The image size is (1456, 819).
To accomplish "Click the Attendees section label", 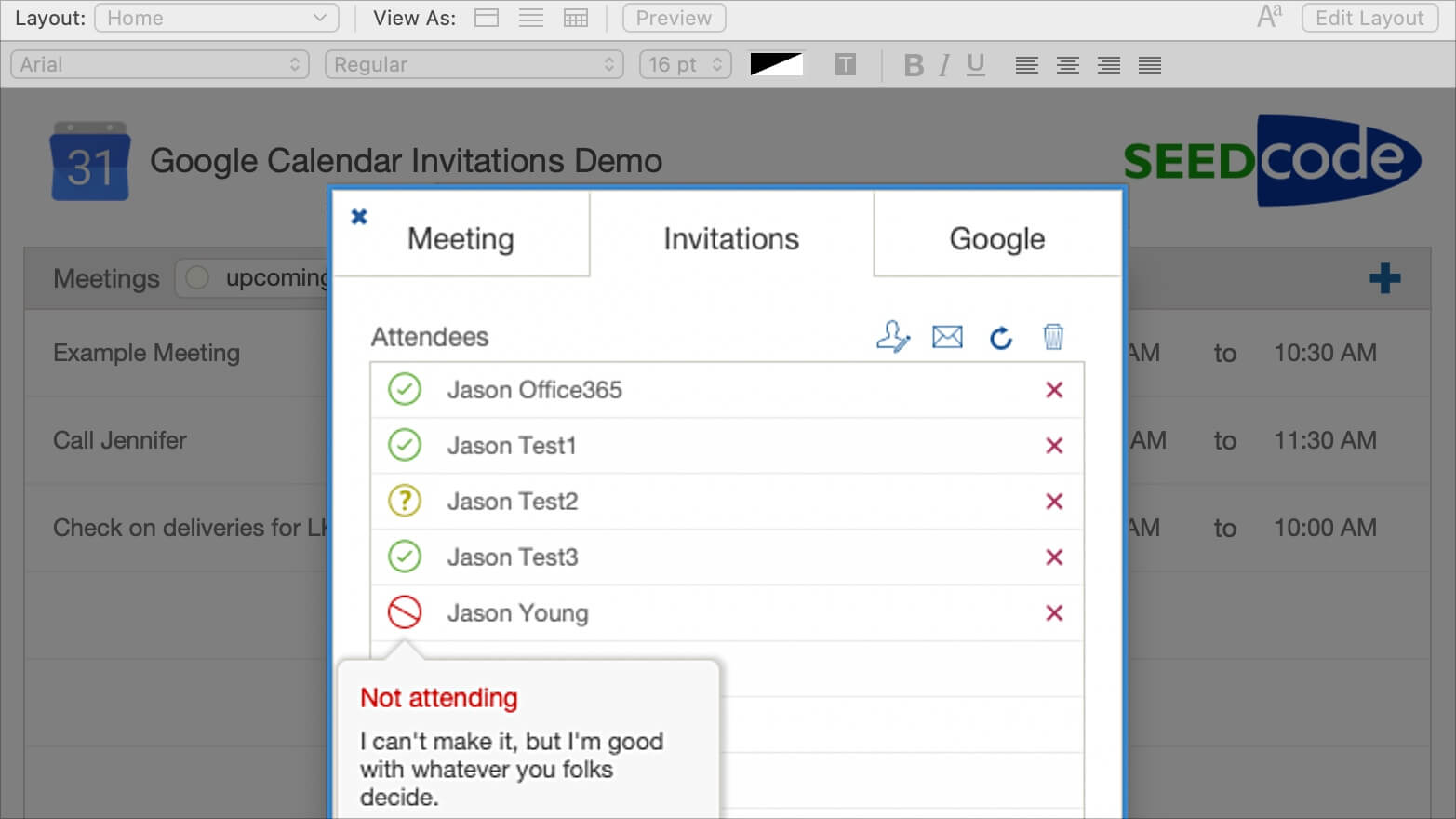I will (430, 337).
